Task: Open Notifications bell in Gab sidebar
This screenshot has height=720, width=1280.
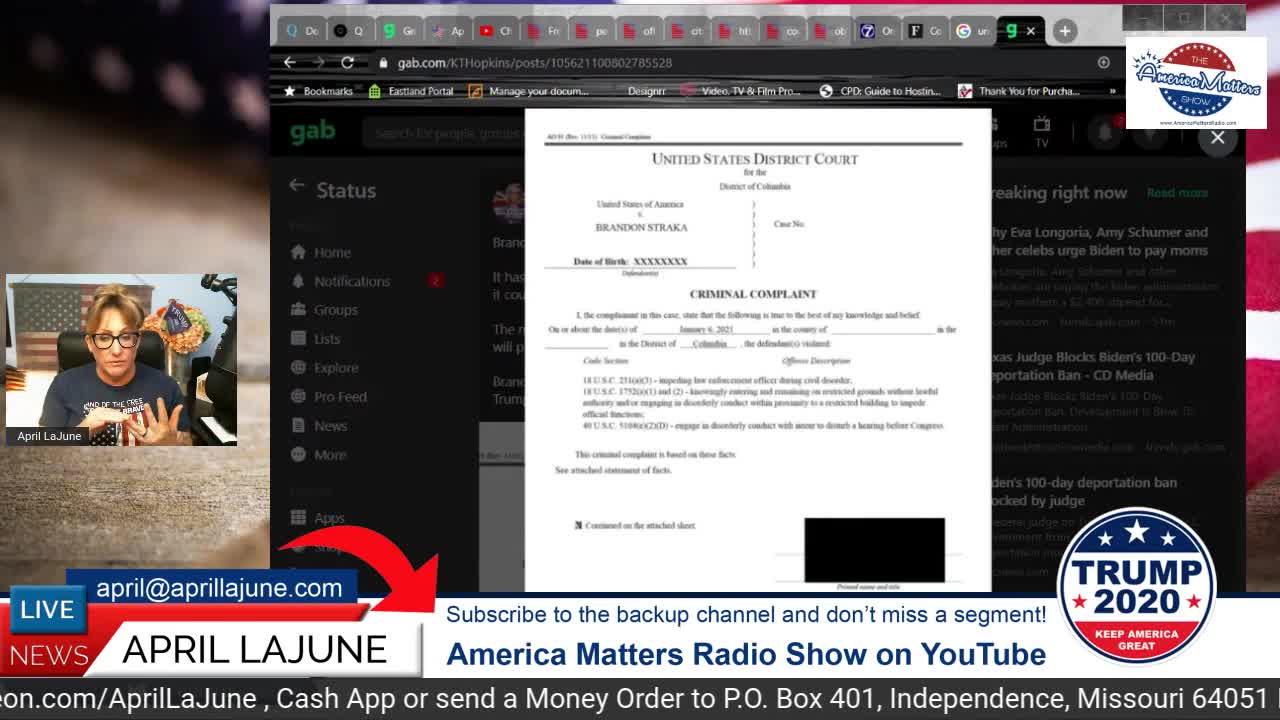Action: 340,281
